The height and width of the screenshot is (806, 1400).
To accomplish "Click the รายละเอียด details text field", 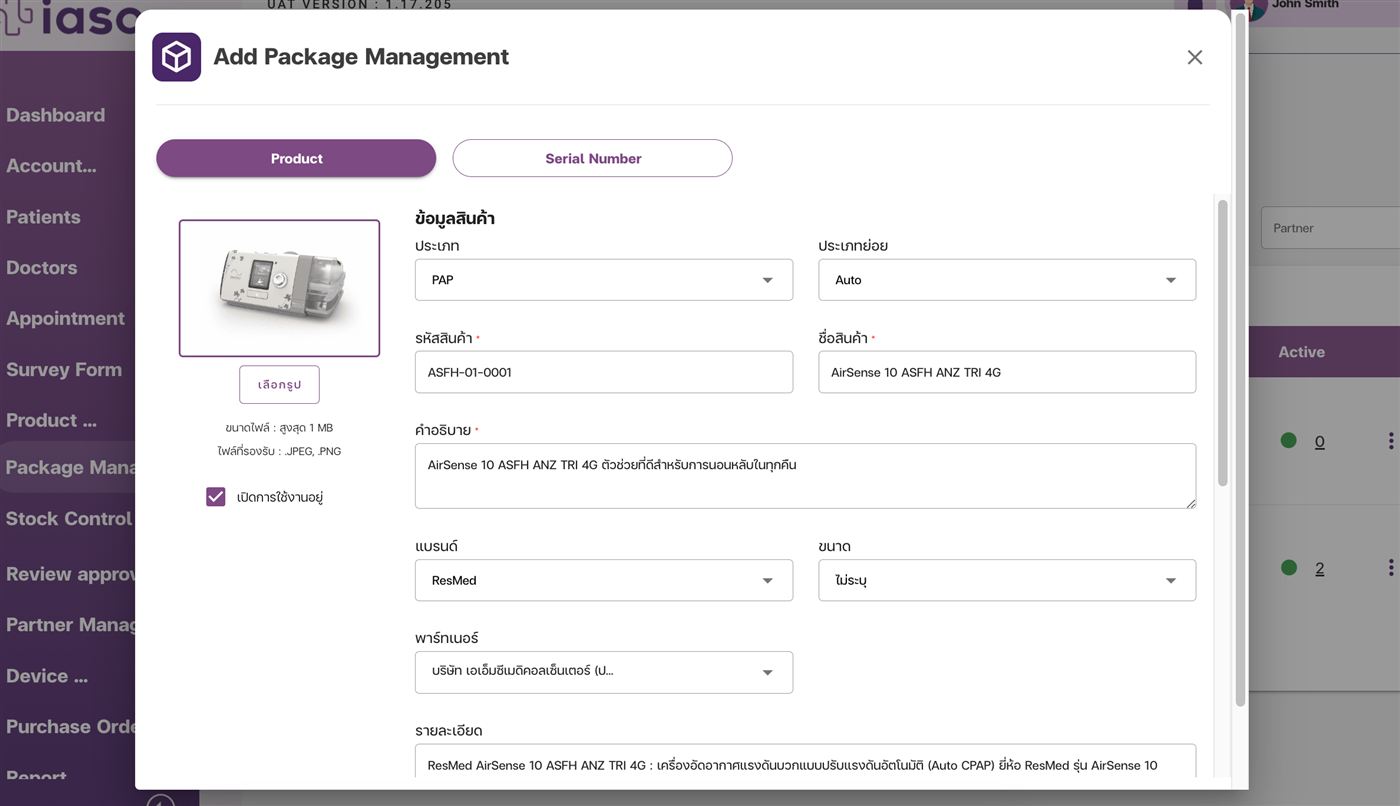I will [805, 762].
